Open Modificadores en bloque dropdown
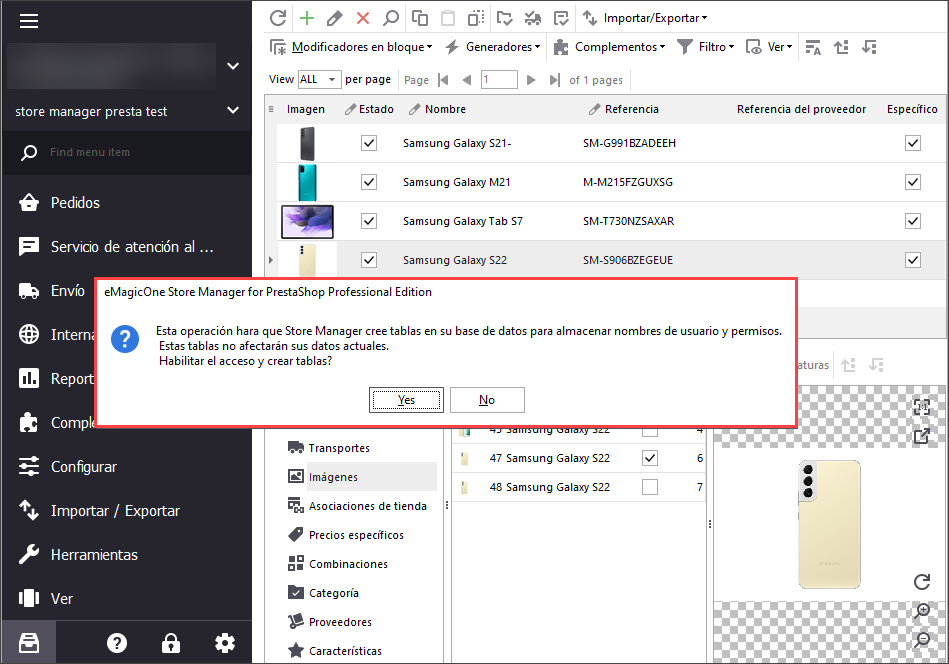 [x=352, y=47]
